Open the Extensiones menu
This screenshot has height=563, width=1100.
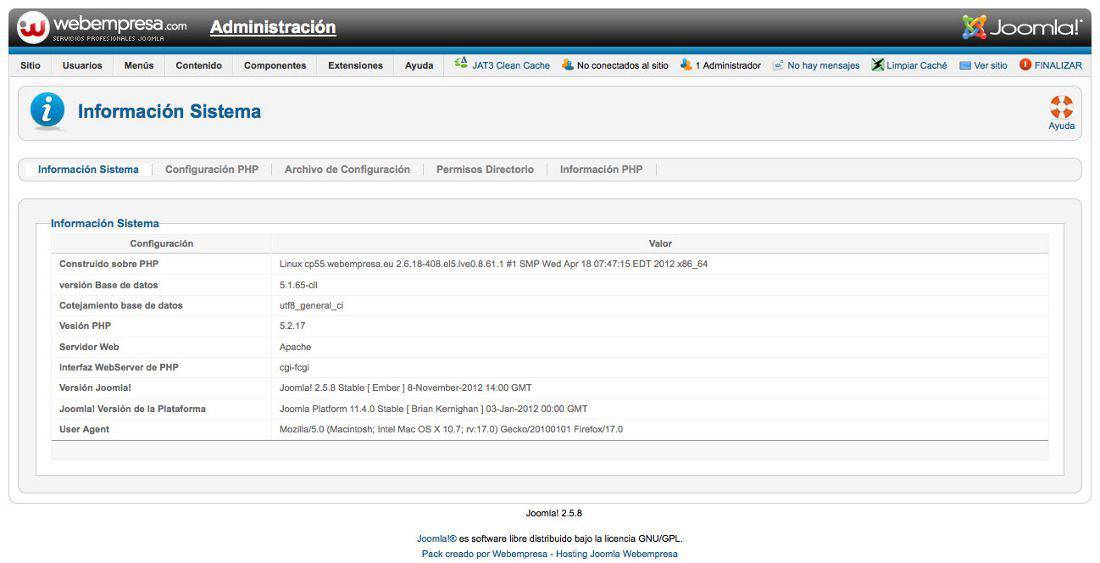point(356,65)
